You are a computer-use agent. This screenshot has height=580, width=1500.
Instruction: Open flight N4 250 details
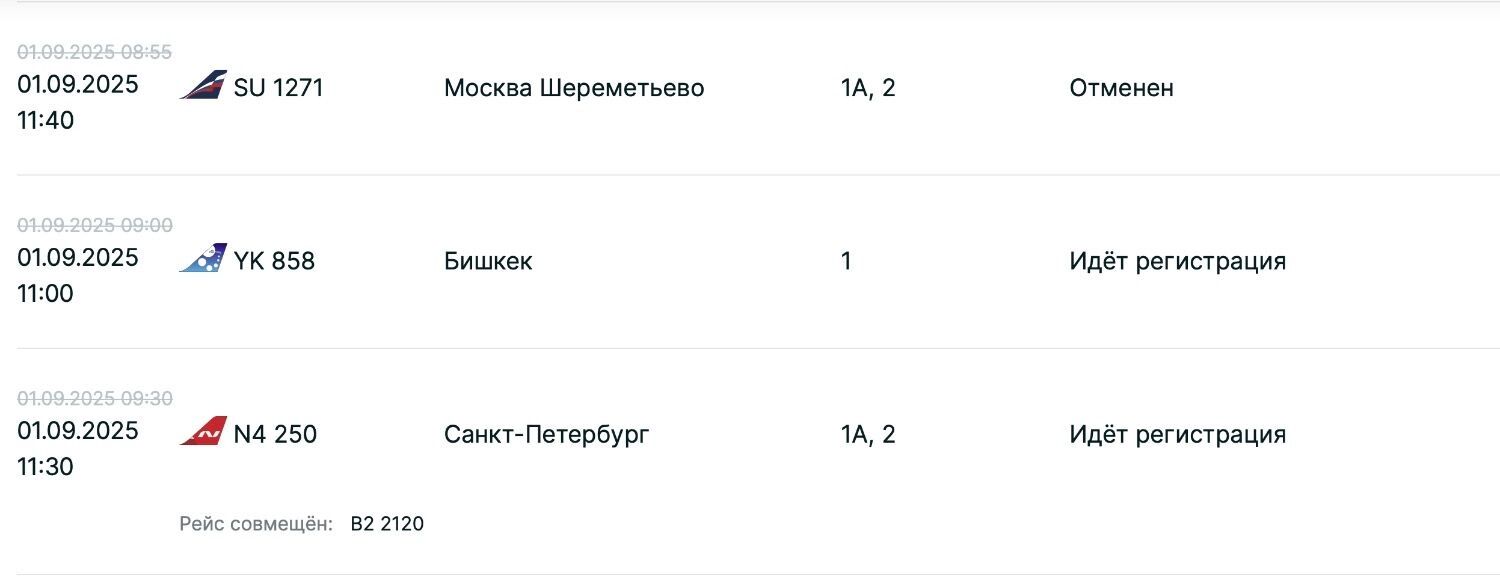275,434
